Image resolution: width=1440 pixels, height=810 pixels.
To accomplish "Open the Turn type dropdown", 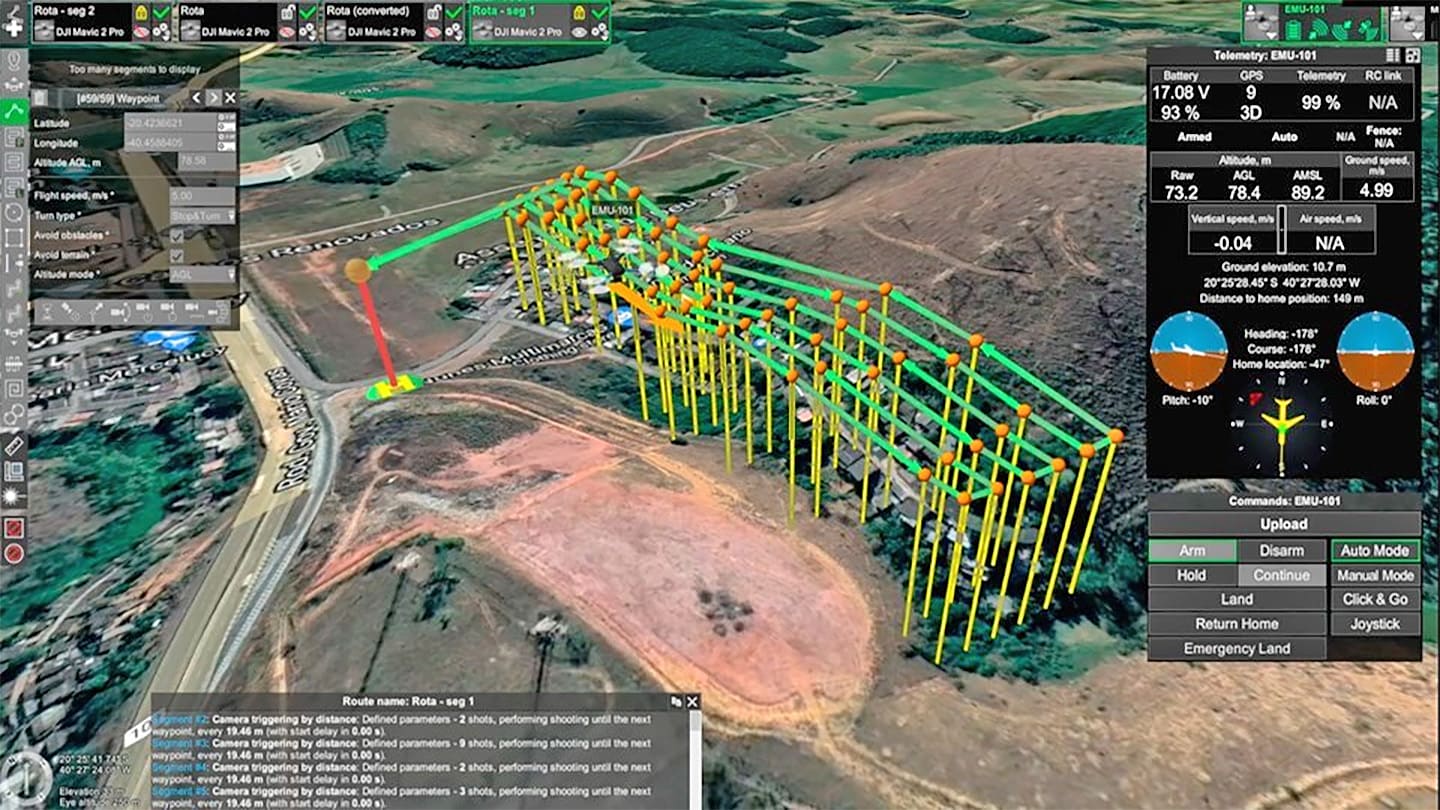I will tap(202, 216).
